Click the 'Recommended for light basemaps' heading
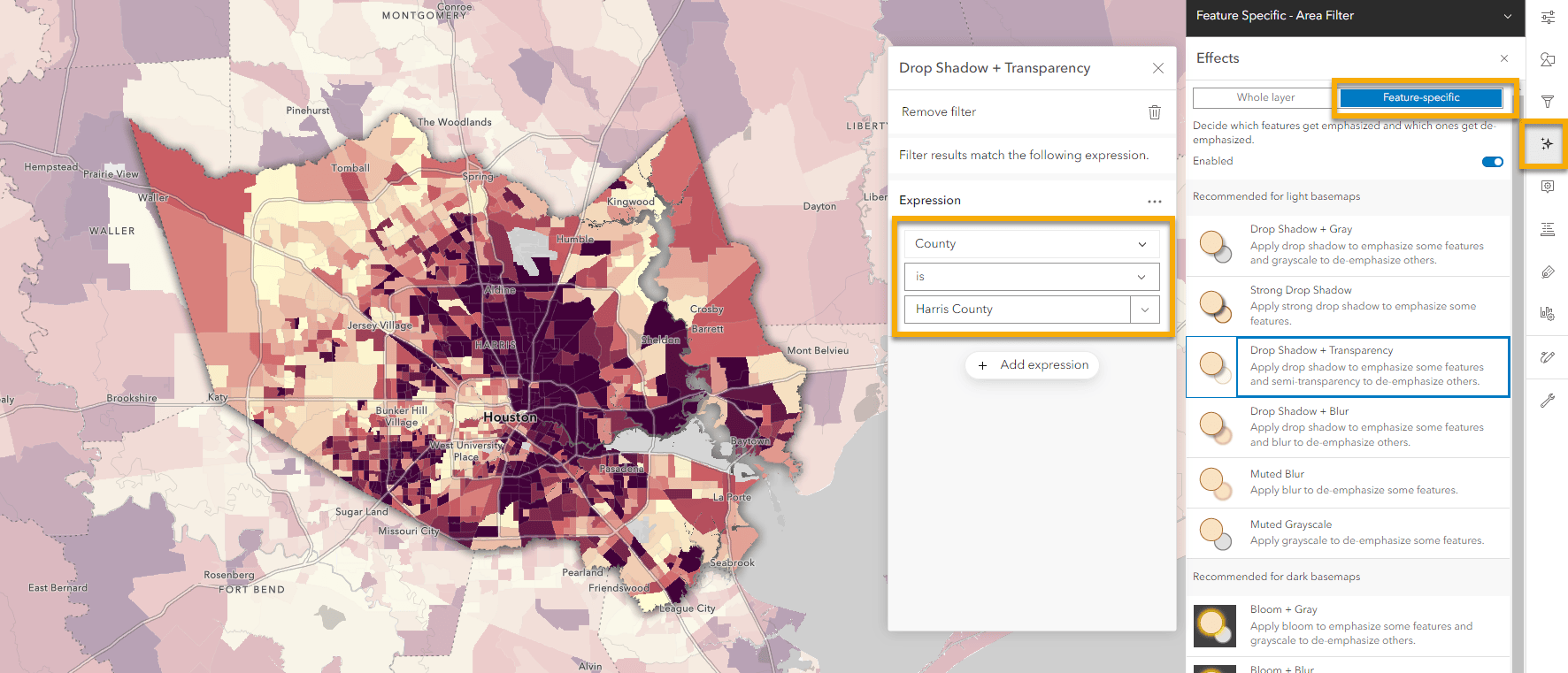Screen dimensions: 1568x673 tap(1276, 196)
